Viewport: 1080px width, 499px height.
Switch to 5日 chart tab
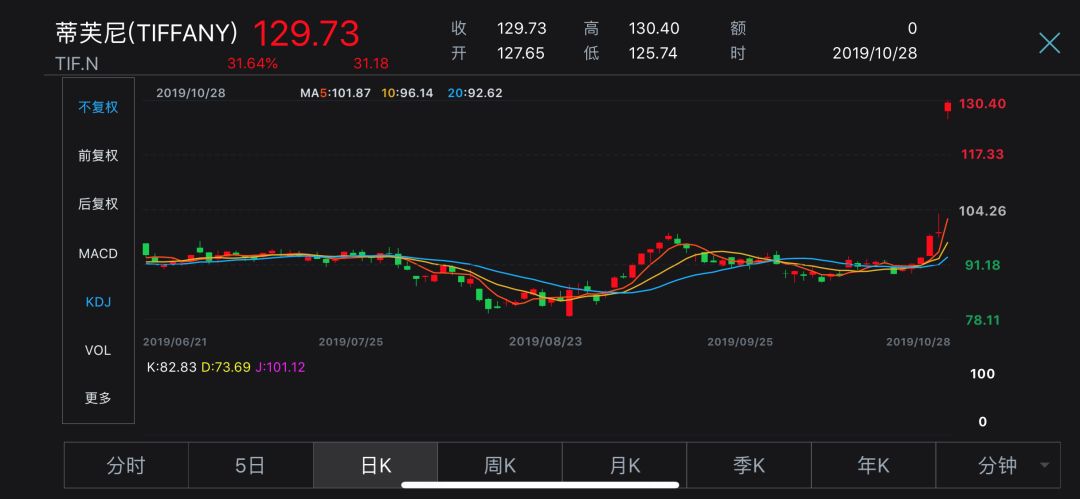pos(251,466)
